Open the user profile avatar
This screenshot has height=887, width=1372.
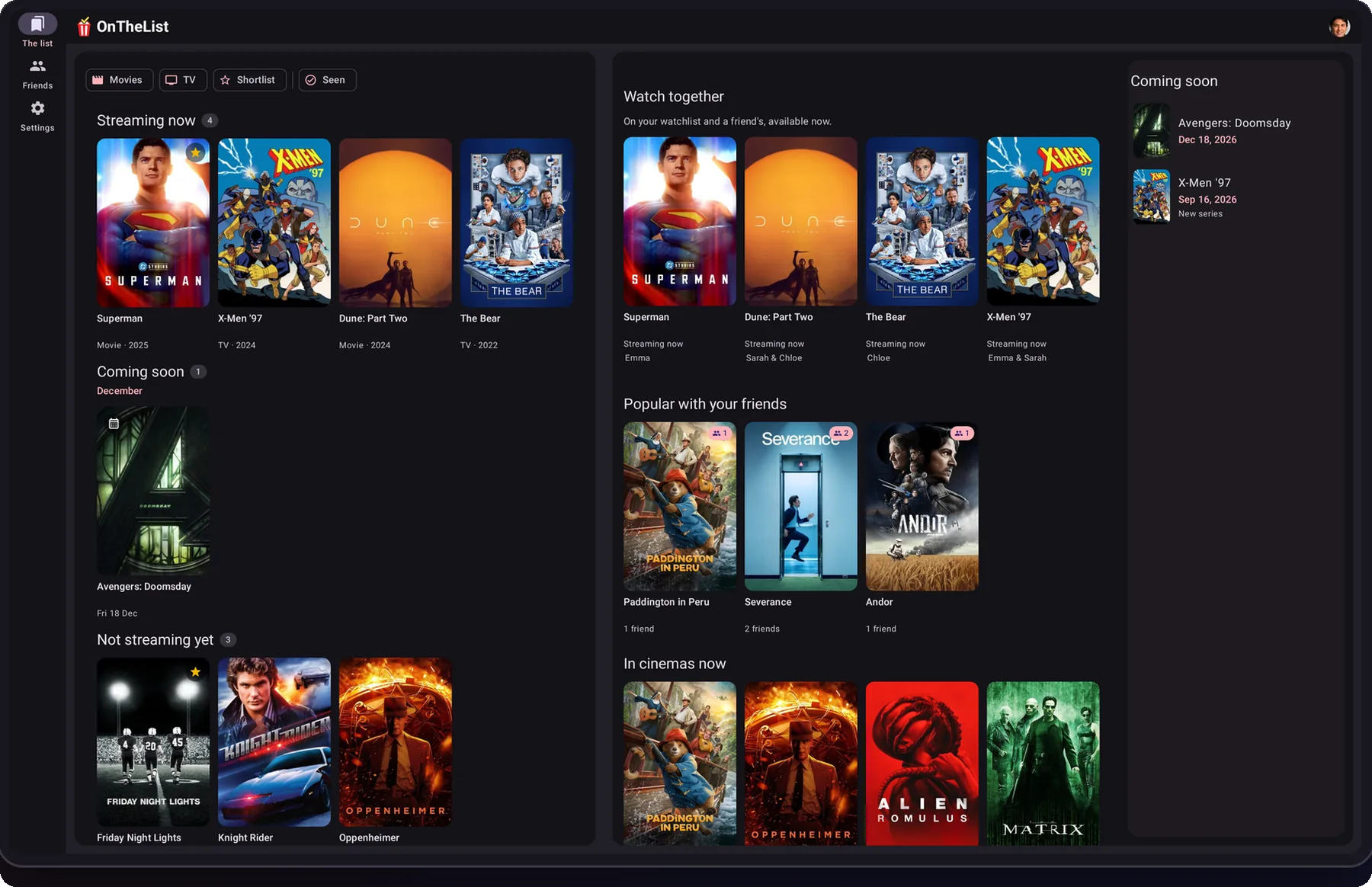click(1339, 27)
